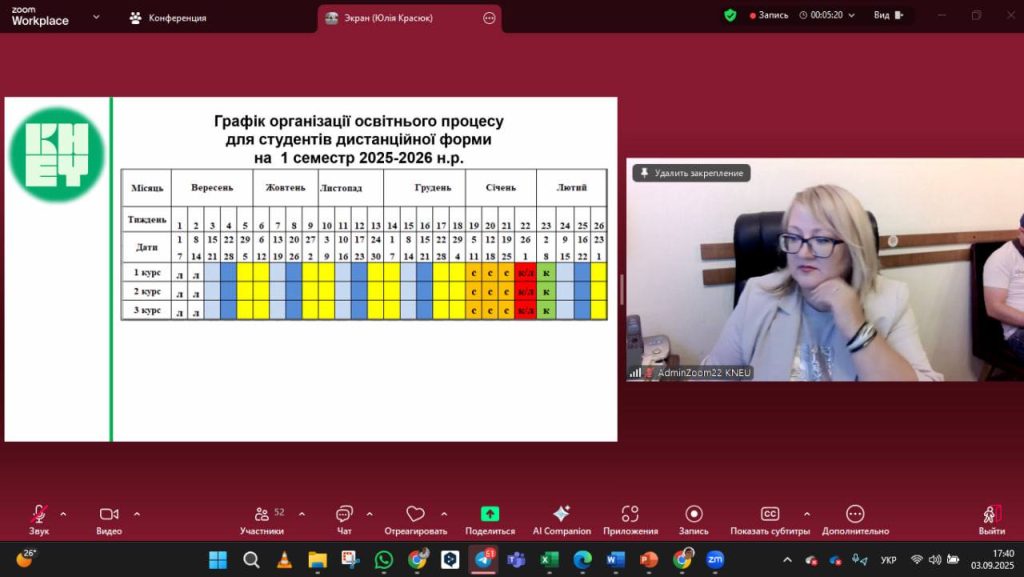Image resolution: width=1024 pixels, height=577 pixels.
Task: Turn on camera with Видео button
Action: pos(109,514)
